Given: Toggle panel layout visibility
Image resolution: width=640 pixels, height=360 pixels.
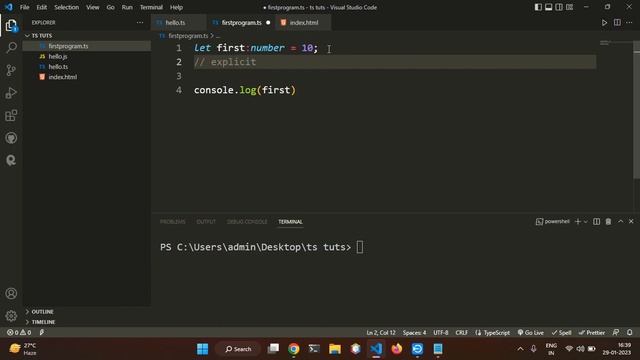Looking at the screenshot, I should [x=549, y=7].
